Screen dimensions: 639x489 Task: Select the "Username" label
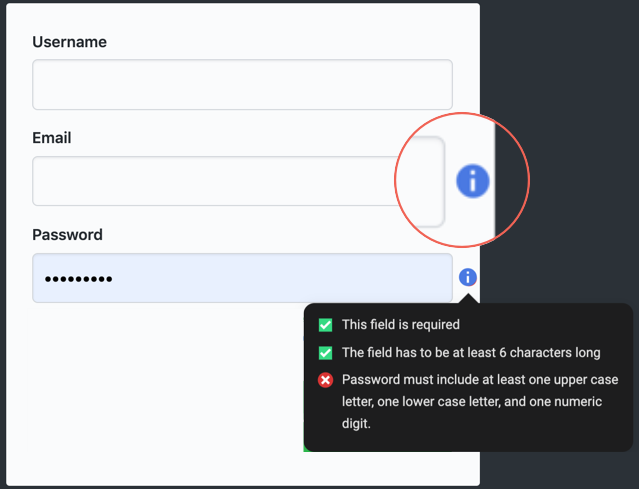(69, 42)
